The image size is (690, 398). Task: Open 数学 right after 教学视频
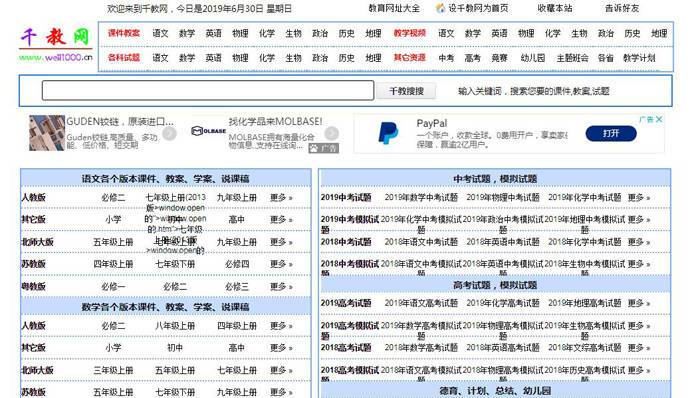(x=472, y=33)
